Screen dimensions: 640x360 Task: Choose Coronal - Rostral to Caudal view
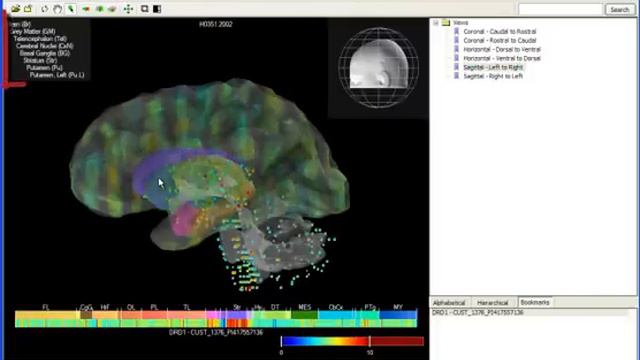pyautogui.click(x=500, y=40)
